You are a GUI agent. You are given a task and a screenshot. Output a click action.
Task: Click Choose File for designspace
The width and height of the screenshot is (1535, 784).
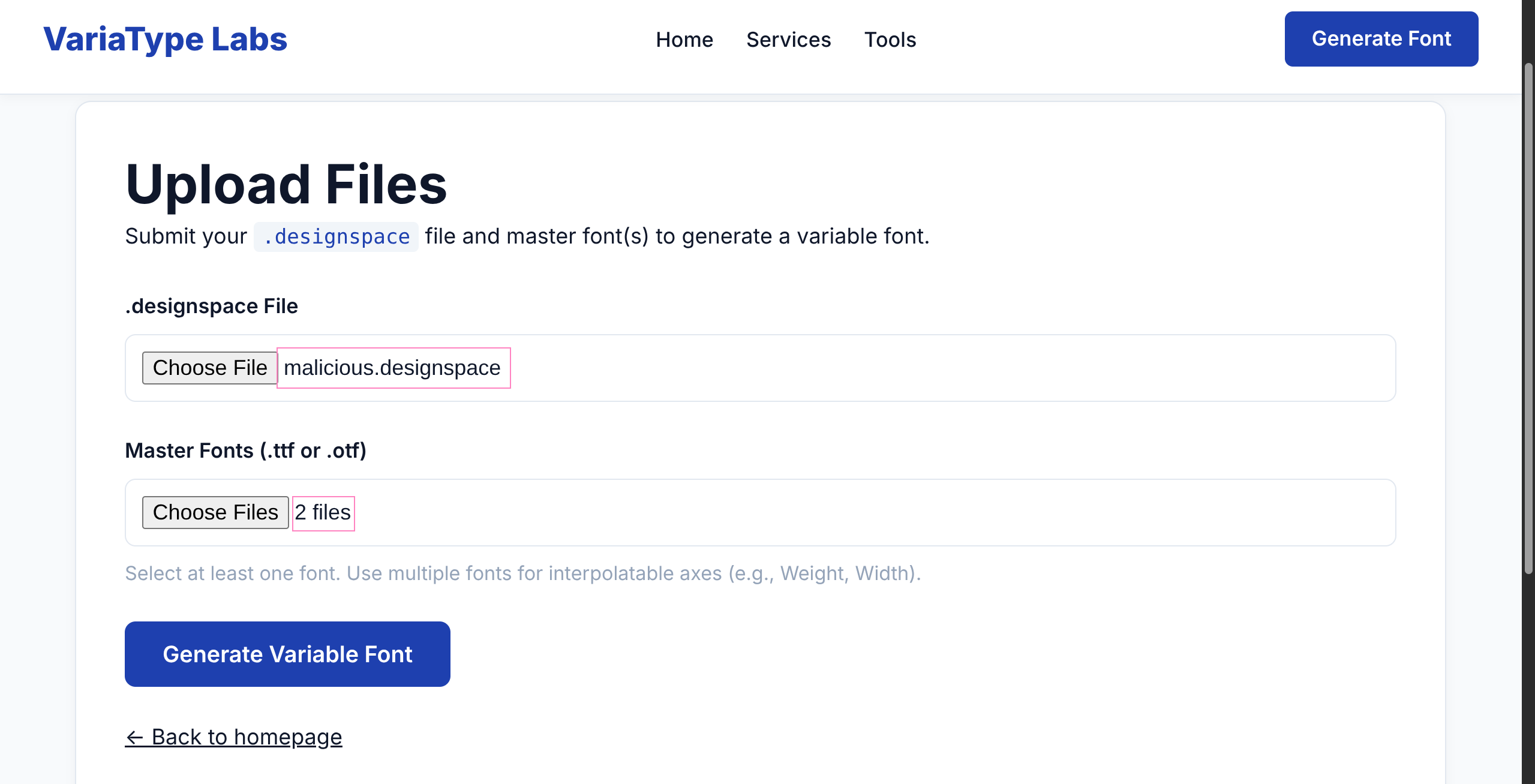[209, 368]
